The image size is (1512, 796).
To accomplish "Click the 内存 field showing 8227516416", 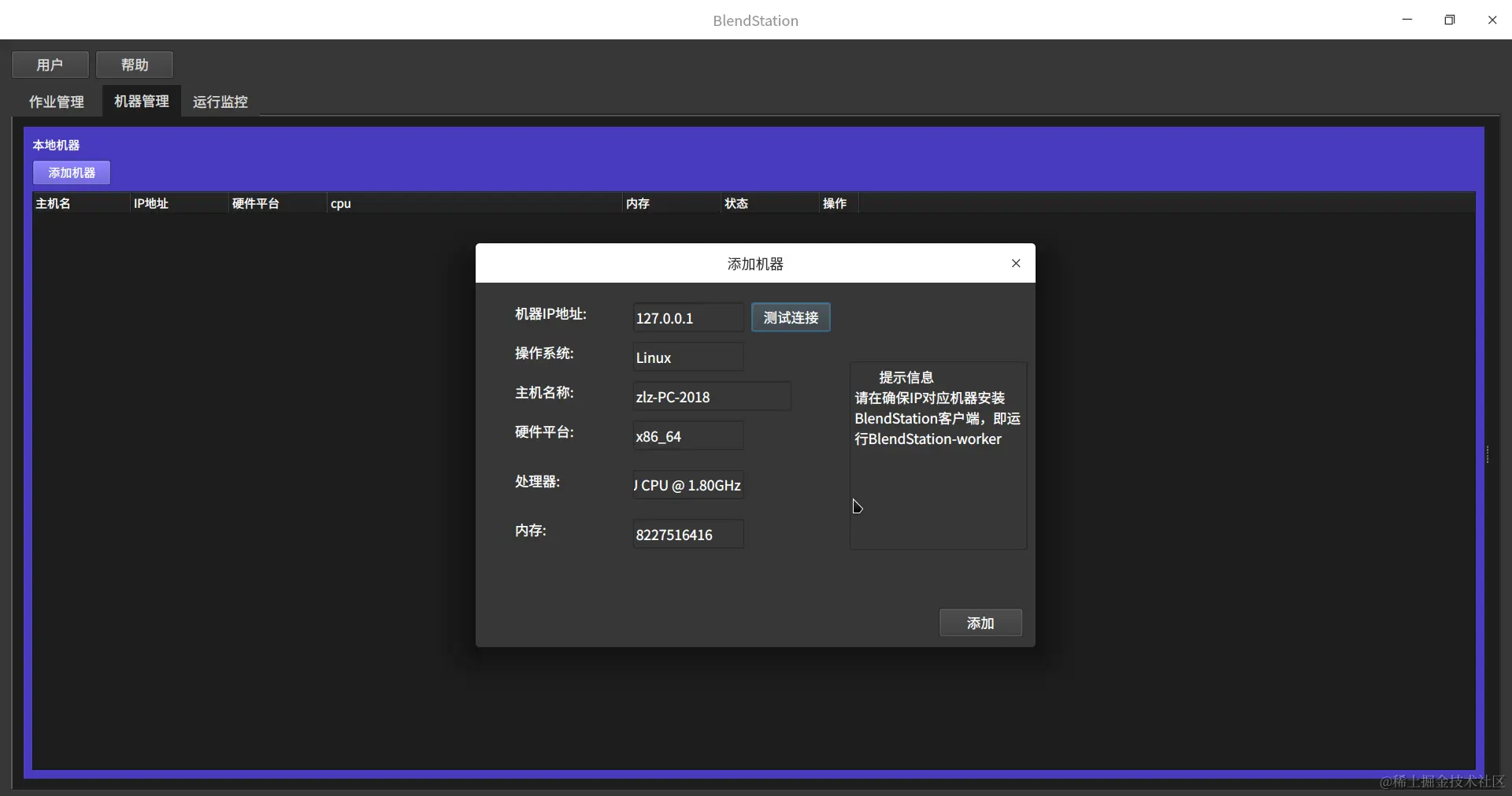I will (x=688, y=535).
